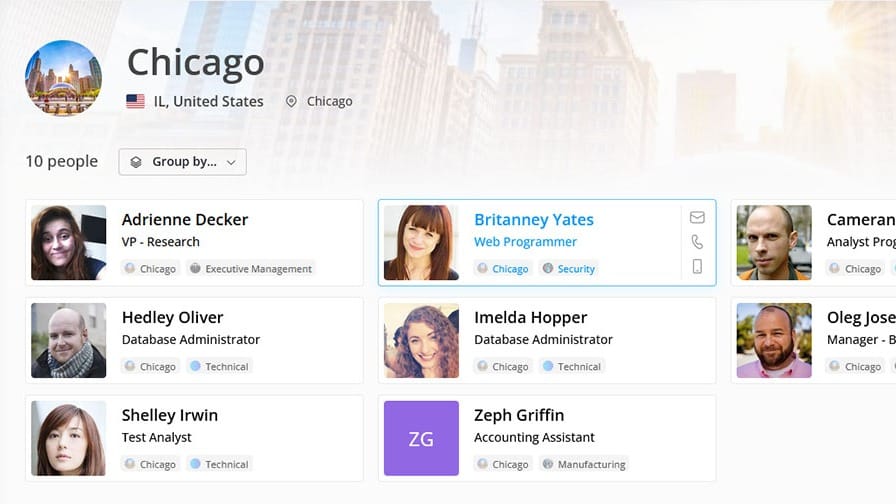Click Technical tag on Shelley Irwin card
This screenshot has height=504, width=896.
pyautogui.click(x=220, y=464)
